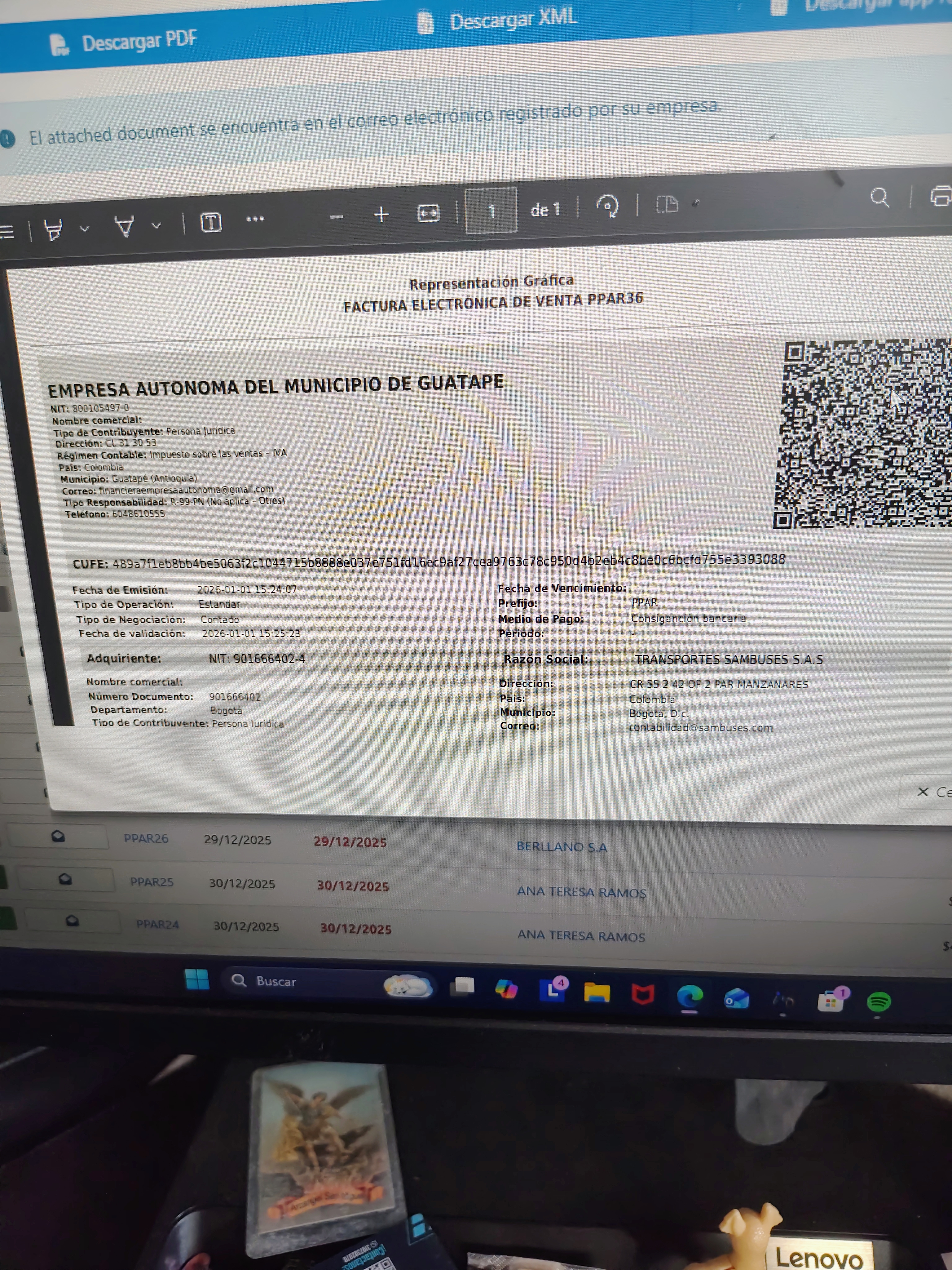Image resolution: width=952 pixels, height=1270 pixels.
Task: Click the page number input field
Action: [x=491, y=211]
